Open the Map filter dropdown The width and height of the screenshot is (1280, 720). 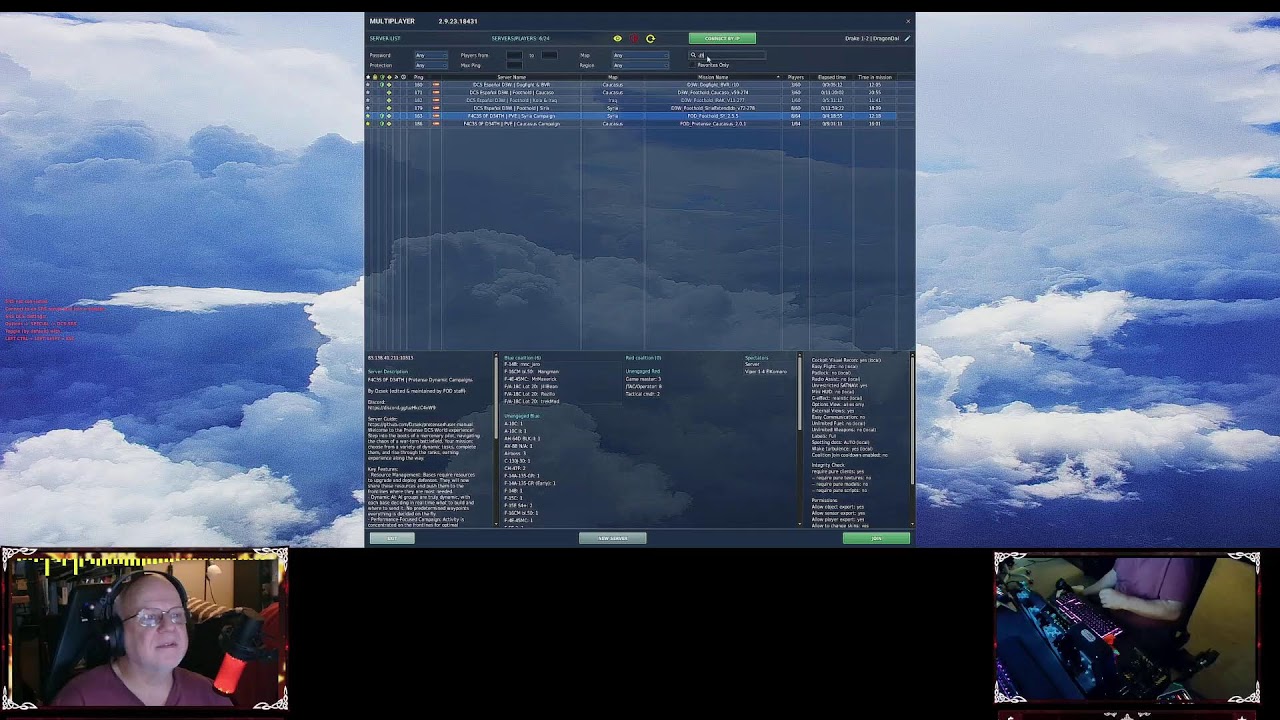tap(640, 55)
